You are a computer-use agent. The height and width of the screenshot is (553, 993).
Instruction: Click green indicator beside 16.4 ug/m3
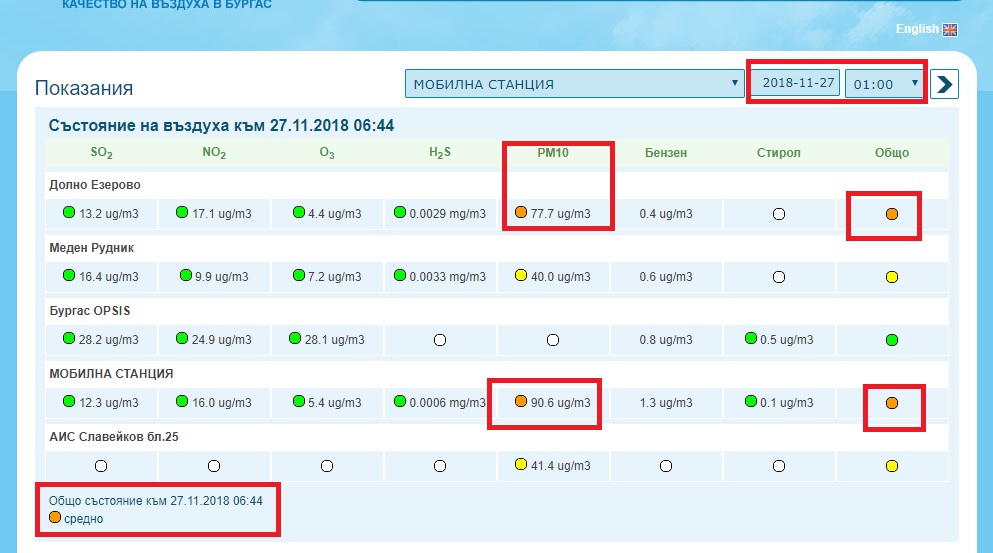(x=69, y=275)
